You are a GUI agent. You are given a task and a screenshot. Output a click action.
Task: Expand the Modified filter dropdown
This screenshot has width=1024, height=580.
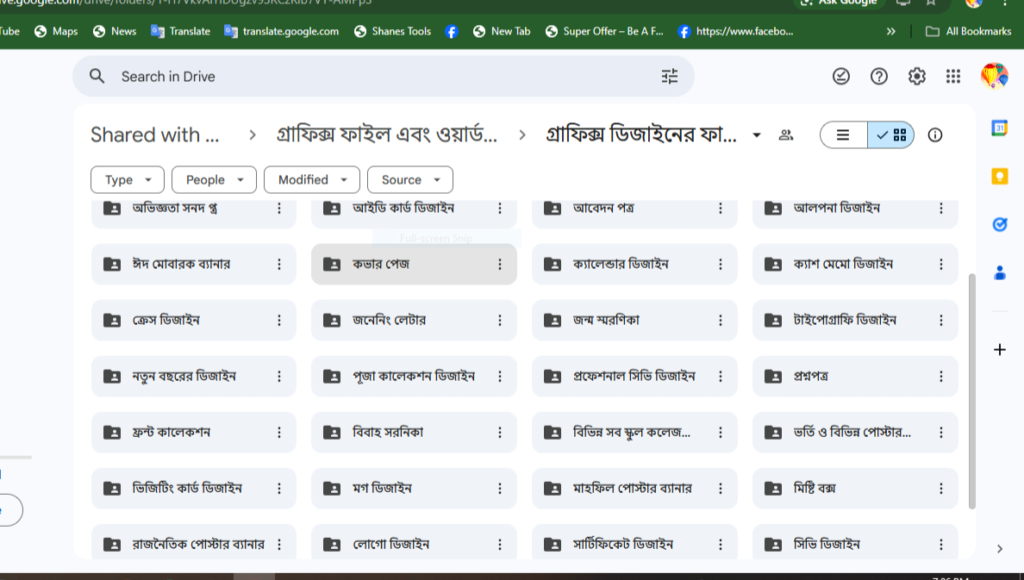(x=312, y=180)
